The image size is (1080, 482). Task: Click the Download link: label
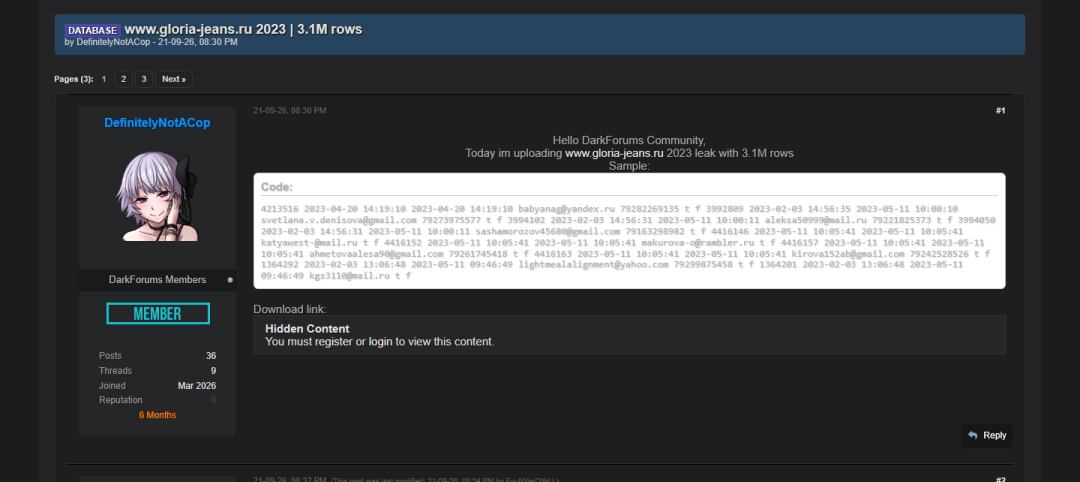click(x=289, y=309)
